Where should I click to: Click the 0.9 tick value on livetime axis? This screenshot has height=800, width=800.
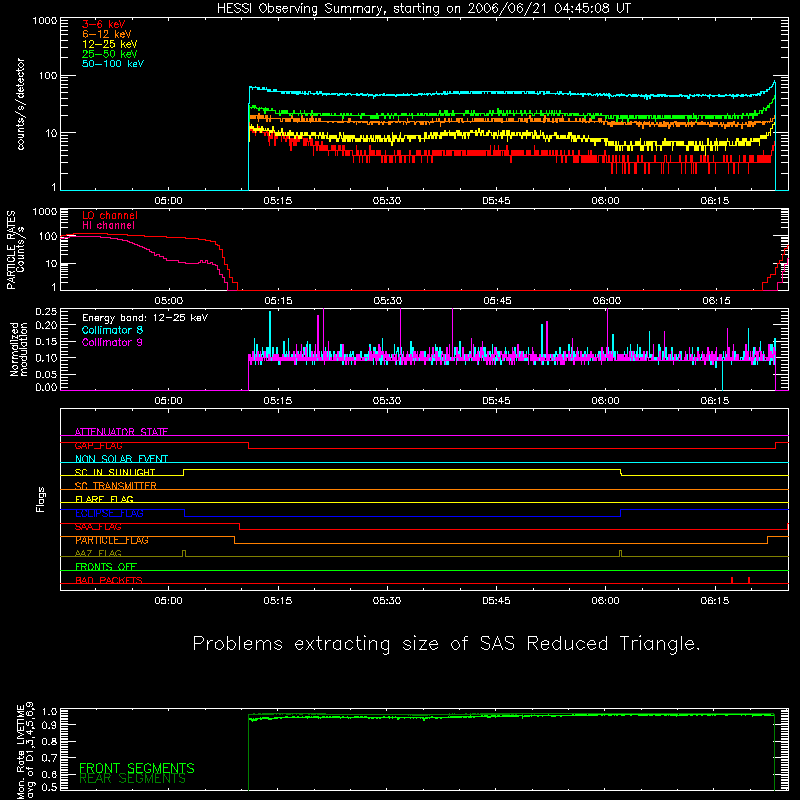(x=51, y=724)
